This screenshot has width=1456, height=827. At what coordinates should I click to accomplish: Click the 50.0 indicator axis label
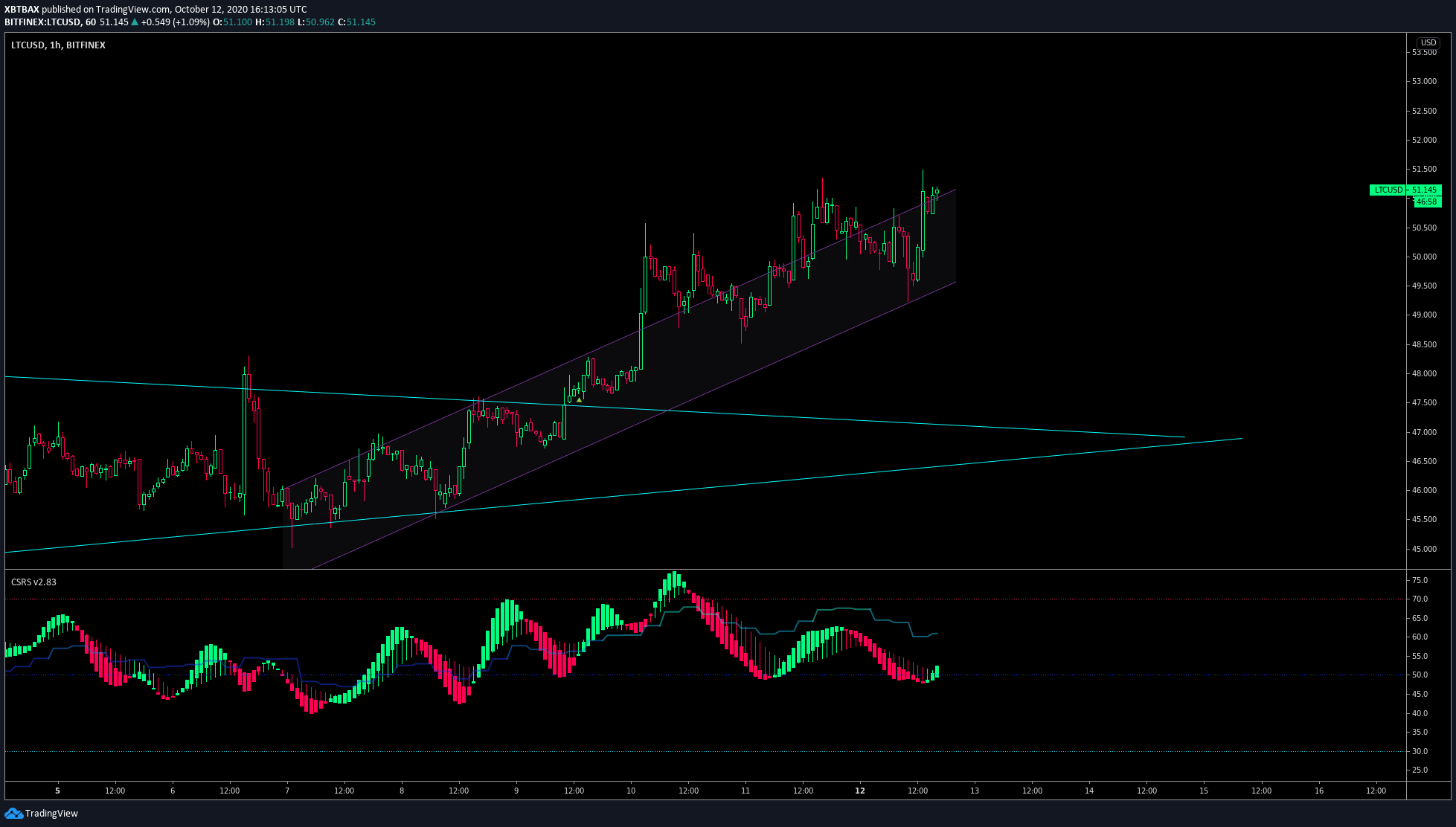1420,675
